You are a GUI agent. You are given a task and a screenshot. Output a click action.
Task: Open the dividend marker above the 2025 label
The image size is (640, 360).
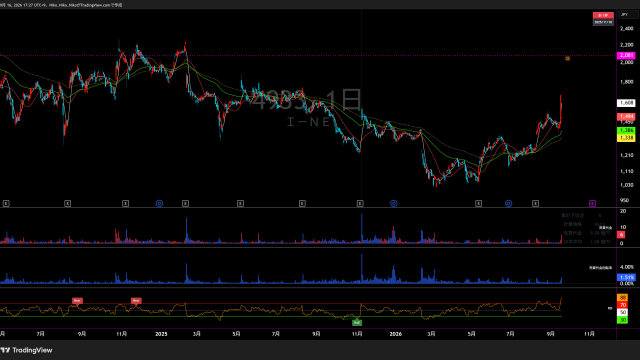coord(160,203)
